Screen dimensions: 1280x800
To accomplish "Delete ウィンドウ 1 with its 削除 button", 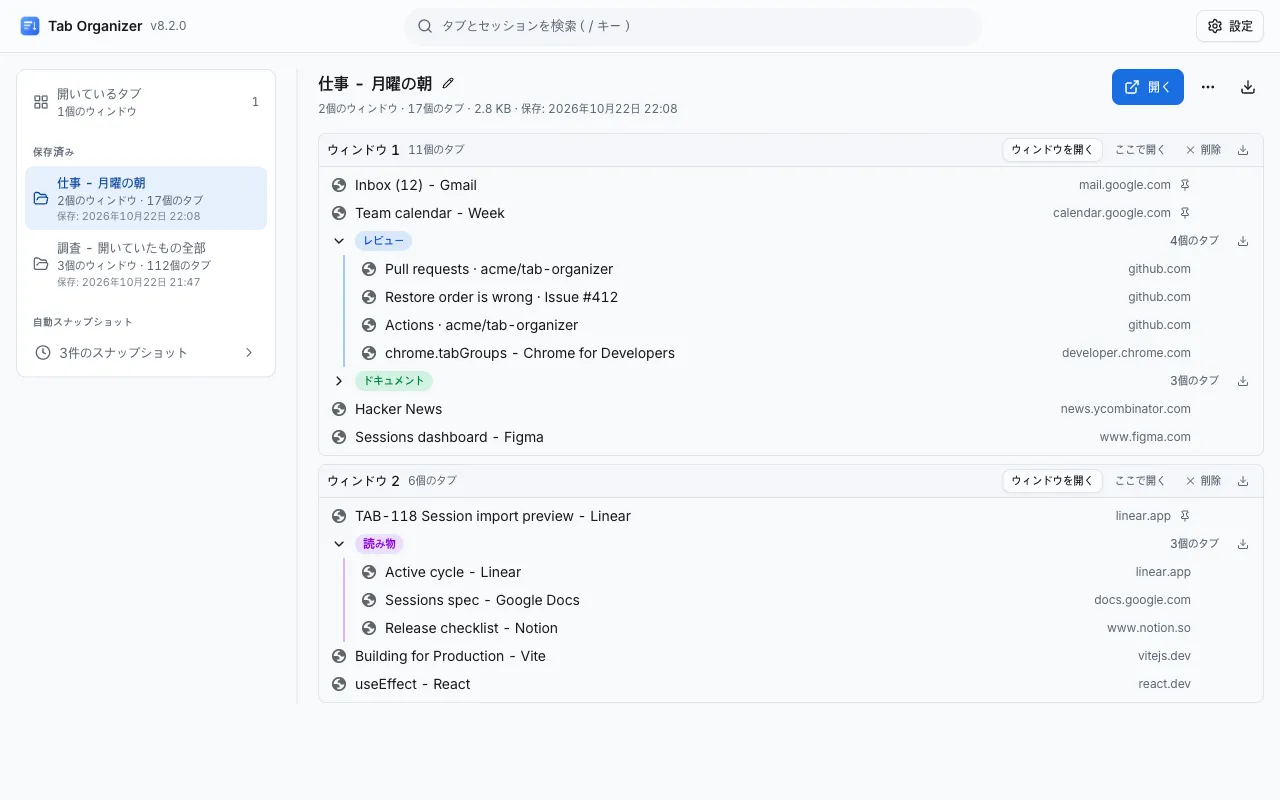I will pos(1203,150).
